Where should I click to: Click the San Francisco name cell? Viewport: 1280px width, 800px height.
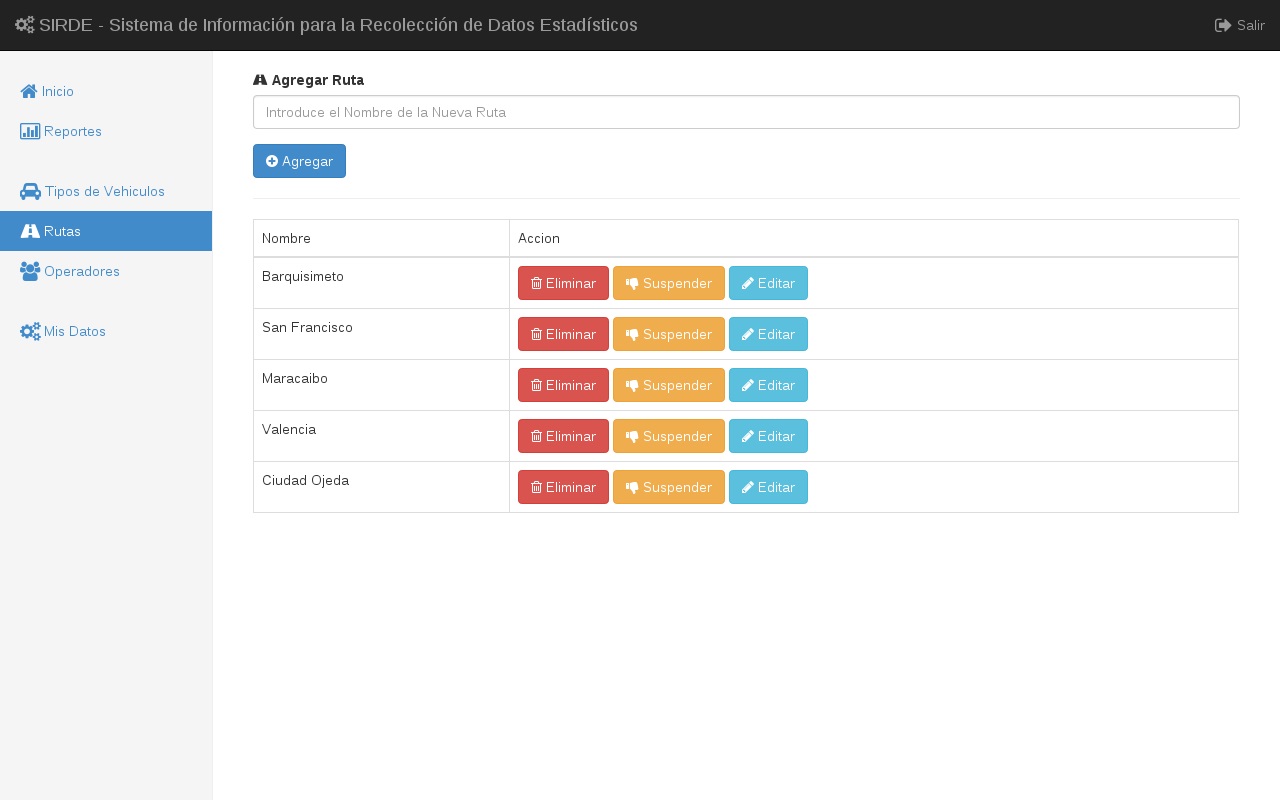[381, 334]
